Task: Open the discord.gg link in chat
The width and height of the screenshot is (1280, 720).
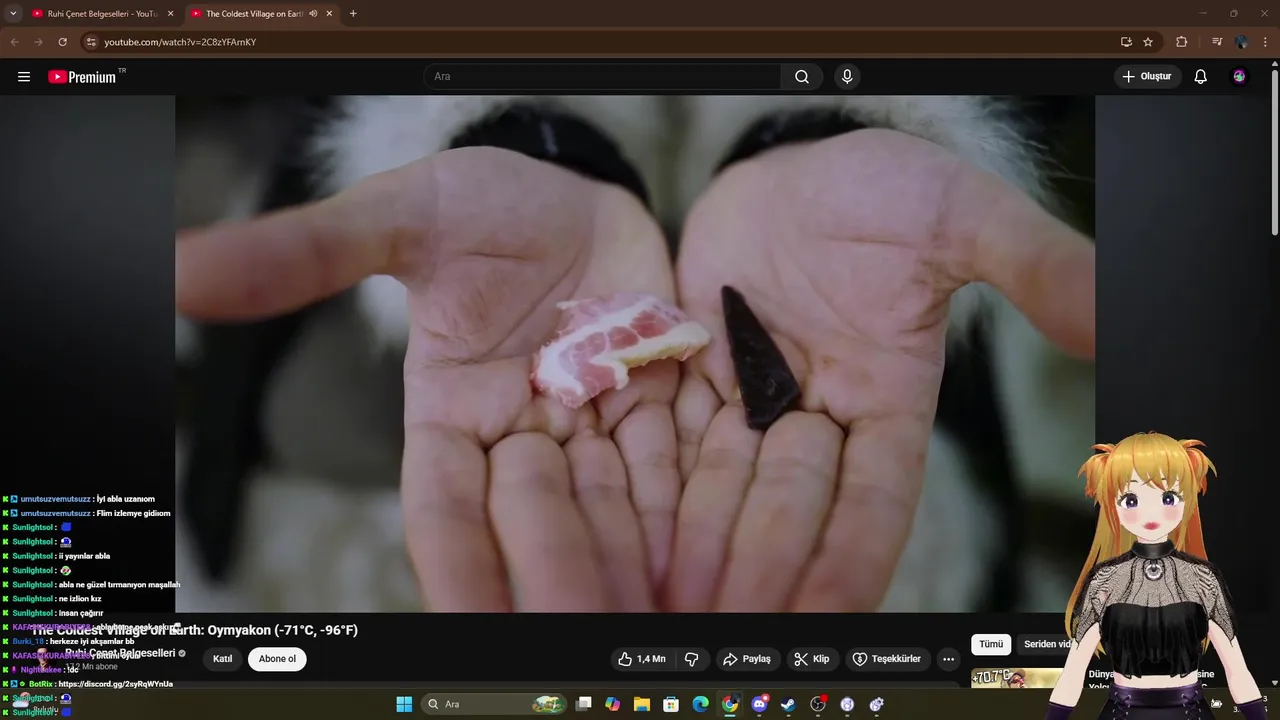Action: (116, 684)
